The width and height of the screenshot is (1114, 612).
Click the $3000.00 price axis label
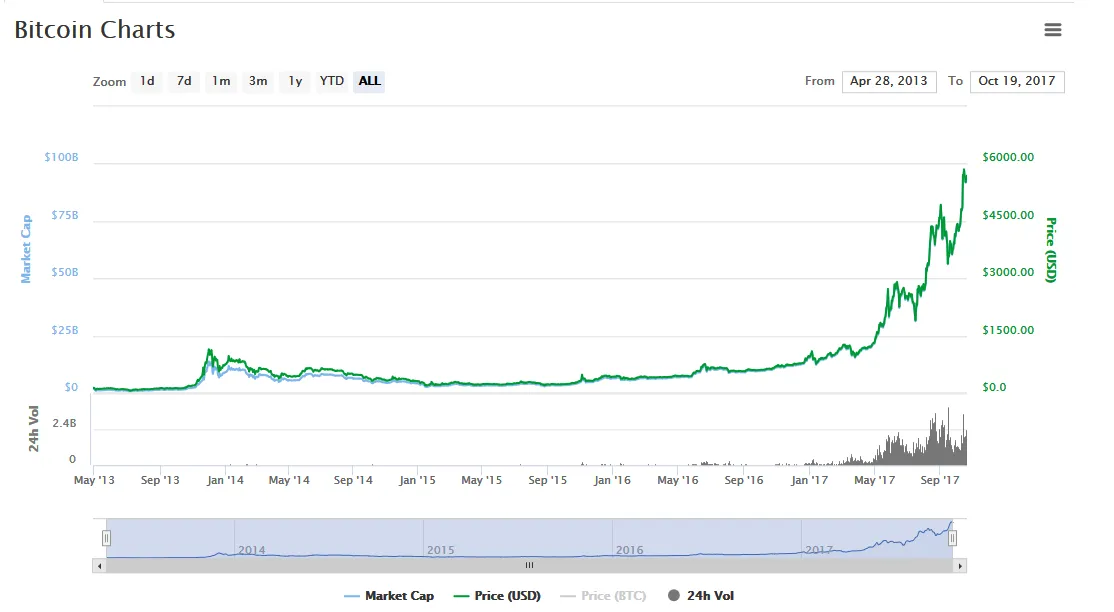coord(1007,272)
